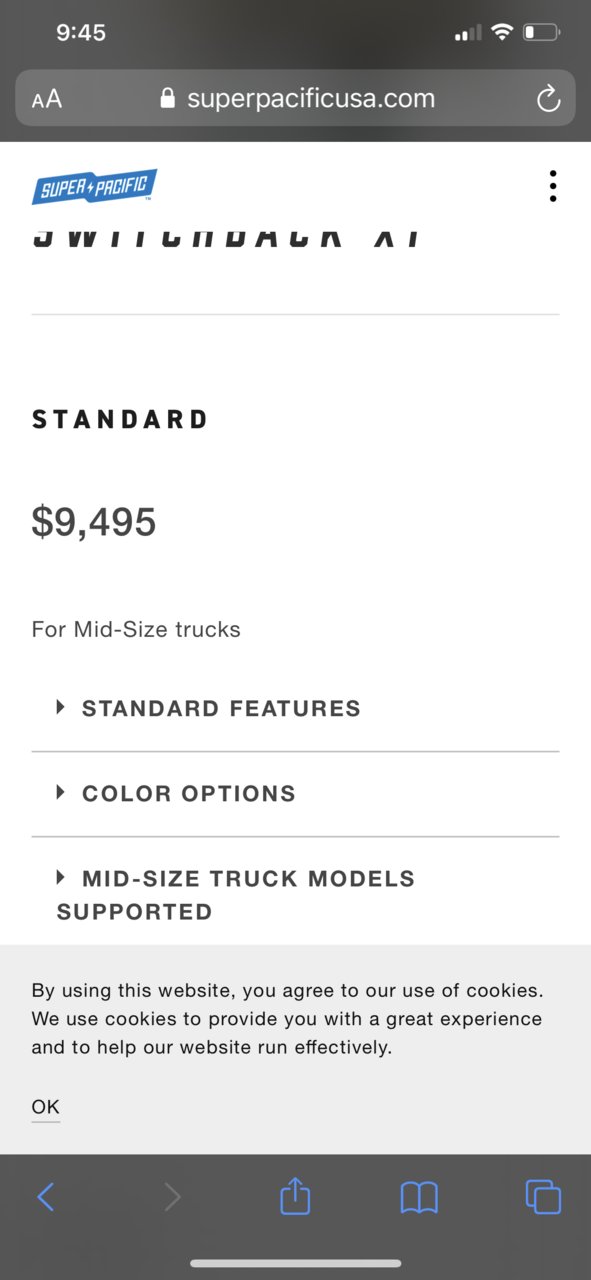
Task: Expand the Color Options section
Action: (295, 794)
